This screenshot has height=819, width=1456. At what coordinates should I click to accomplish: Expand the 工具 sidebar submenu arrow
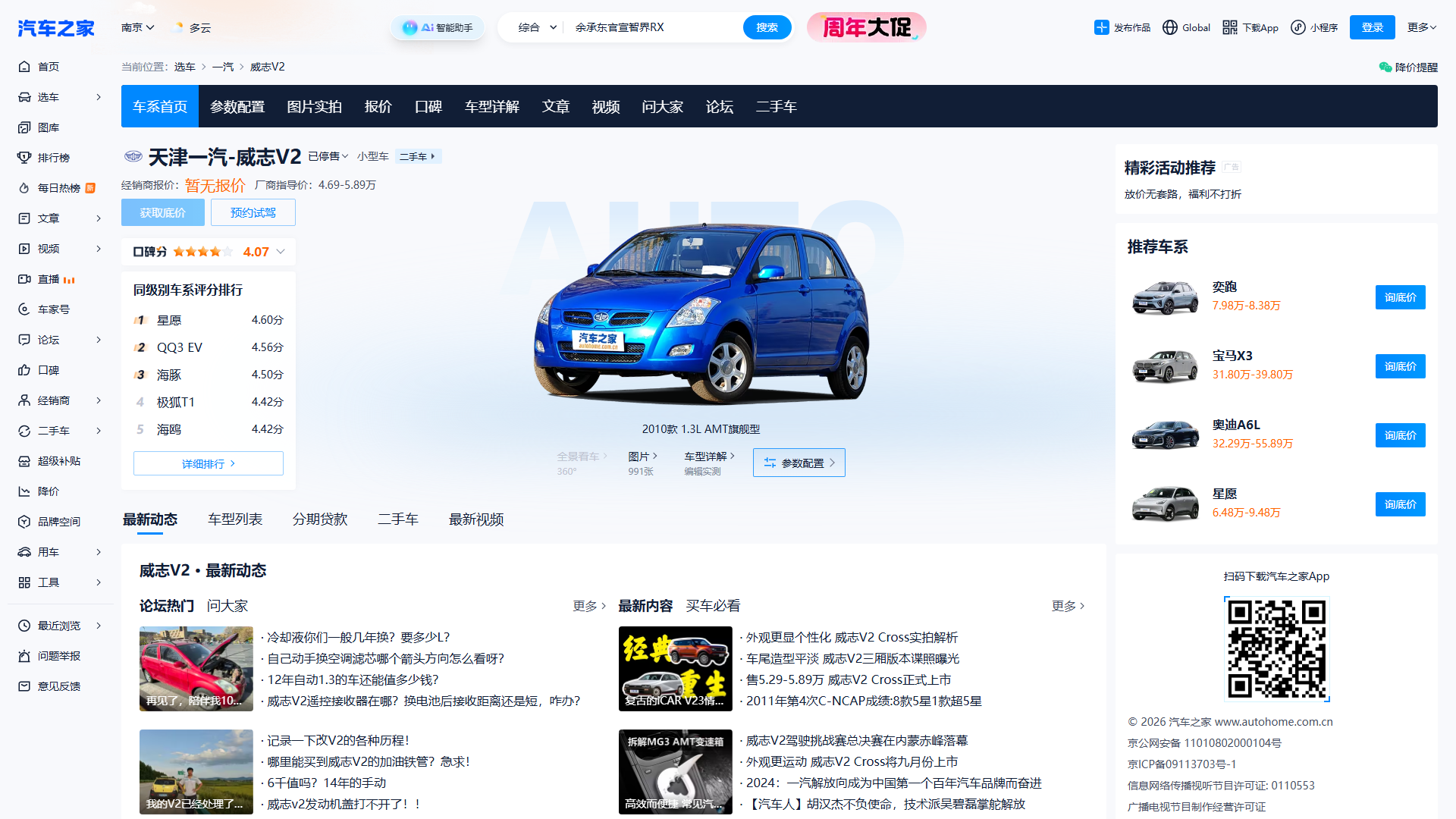99,582
